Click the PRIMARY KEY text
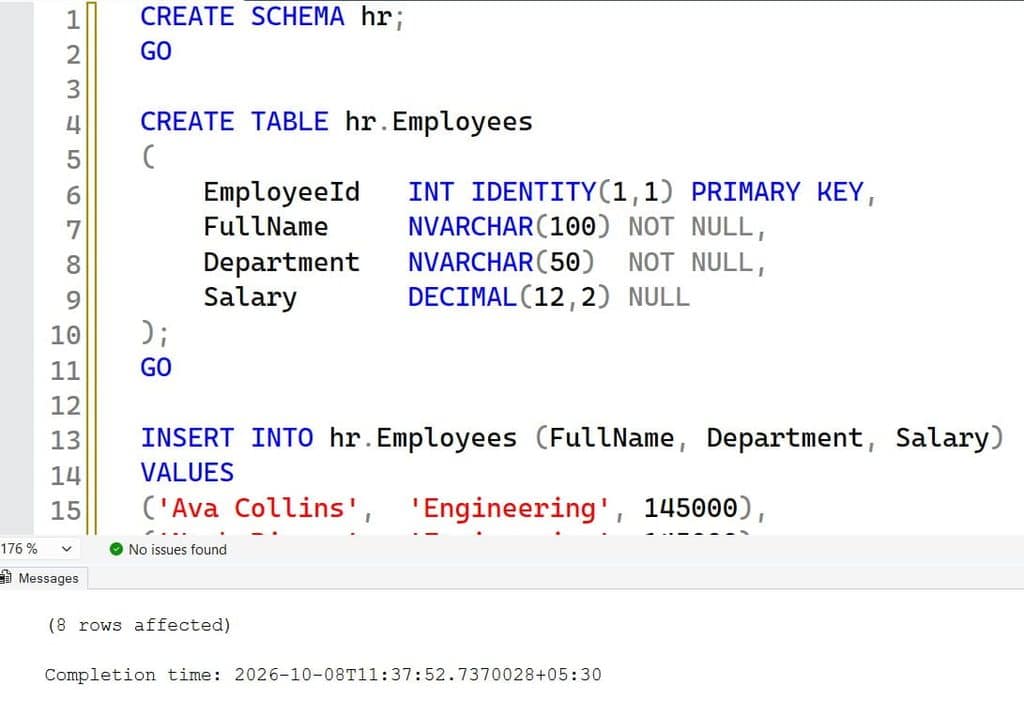Image resolution: width=1024 pixels, height=713 pixels. (778, 192)
